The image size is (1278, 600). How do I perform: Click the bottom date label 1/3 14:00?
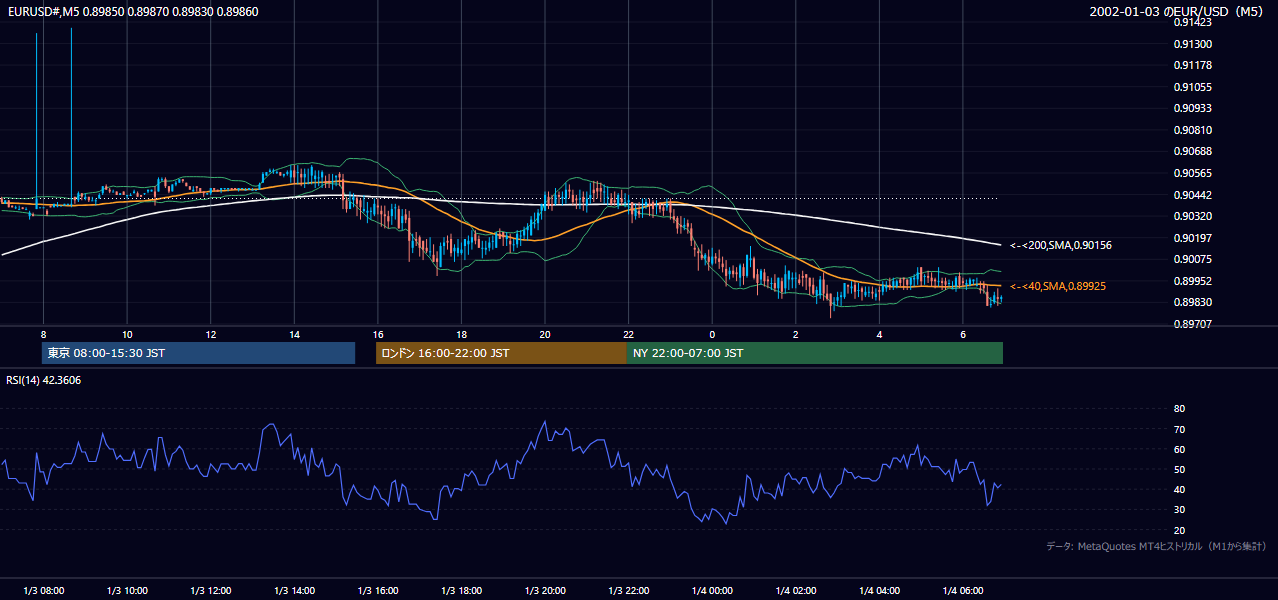pos(294,591)
